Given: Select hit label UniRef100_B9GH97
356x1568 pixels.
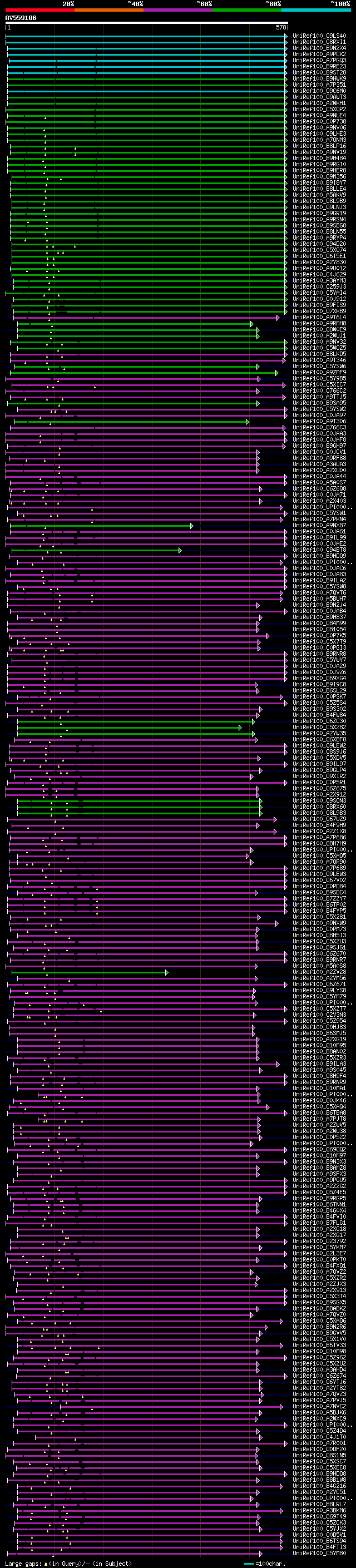Looking at the screenshot, I should click(319, 446).
